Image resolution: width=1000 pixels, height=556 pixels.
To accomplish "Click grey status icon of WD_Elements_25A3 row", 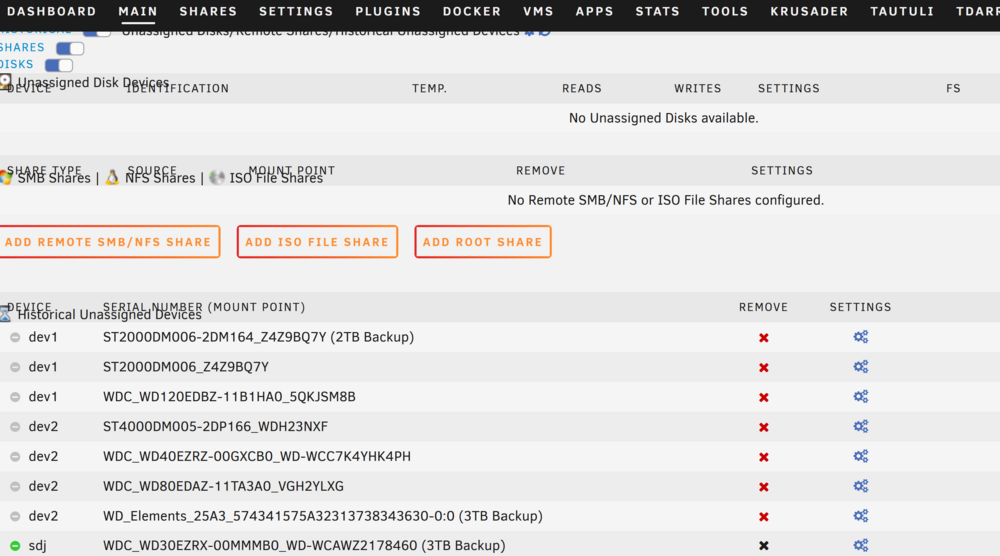I will click(15, 516).
